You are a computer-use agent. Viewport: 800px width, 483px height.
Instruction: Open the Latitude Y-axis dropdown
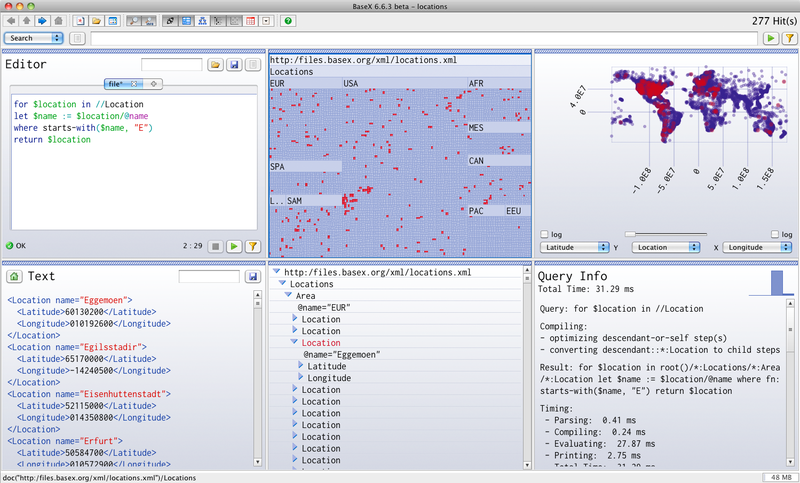pyautogui.click(x=574, y=246)
